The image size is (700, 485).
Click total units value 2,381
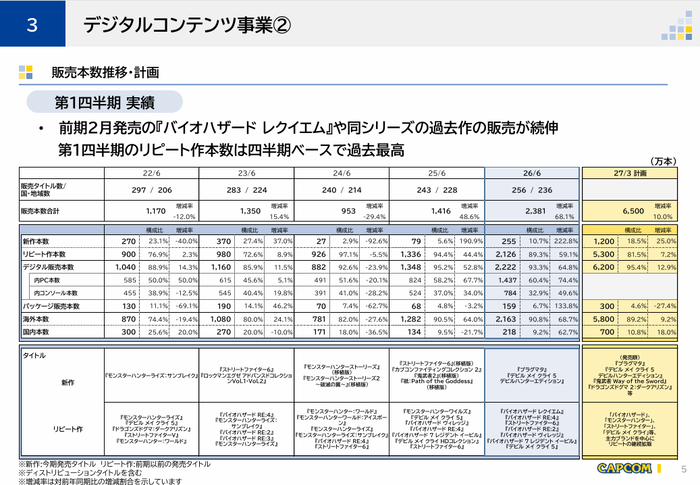click(535, 211)
